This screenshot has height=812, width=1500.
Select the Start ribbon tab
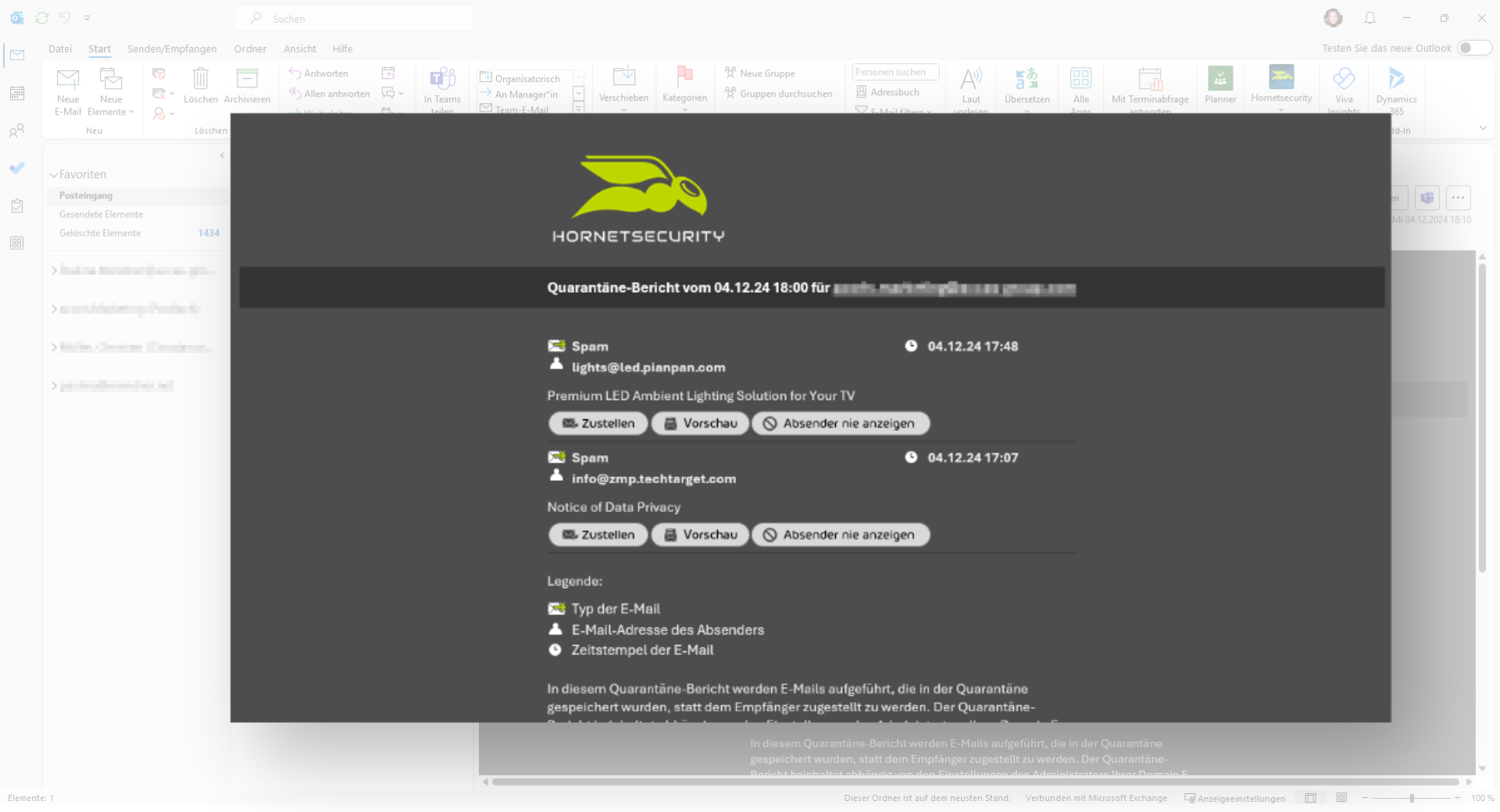tap(99, 48)
